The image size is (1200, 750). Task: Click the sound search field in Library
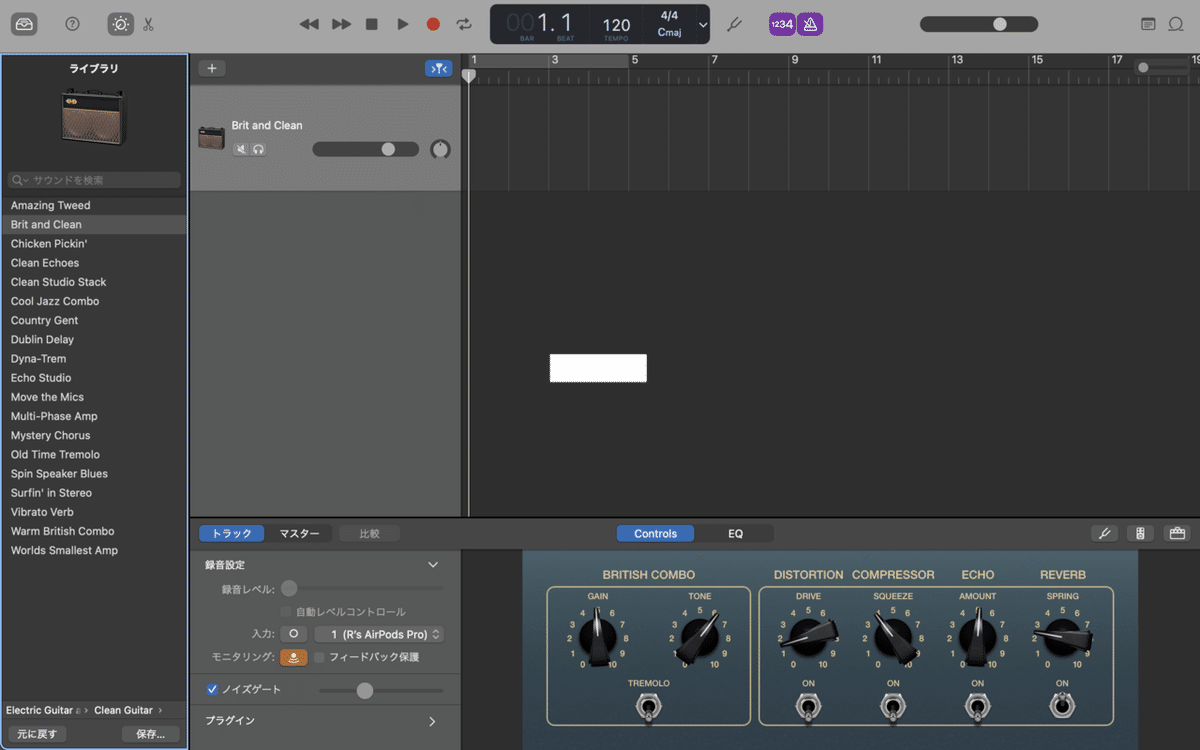[94, 180]
